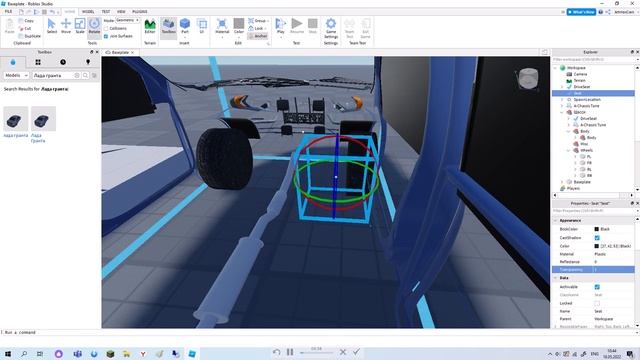The image size is (640, 360).
Task: Switch to the TEST ribbon tab
Action: coord(106,11)
